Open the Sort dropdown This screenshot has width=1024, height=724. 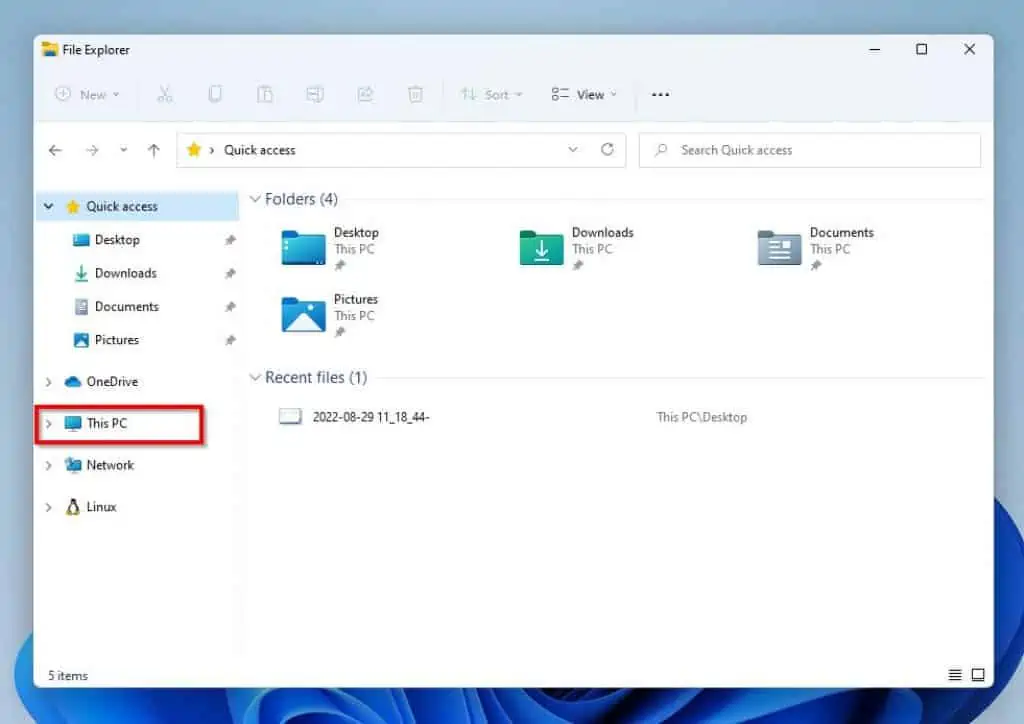(491, 95)
